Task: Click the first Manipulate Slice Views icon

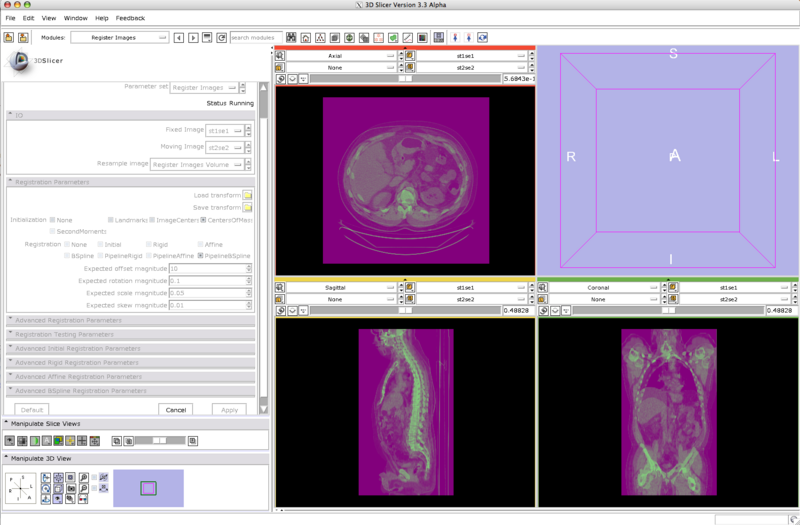Action: point(9,440)
